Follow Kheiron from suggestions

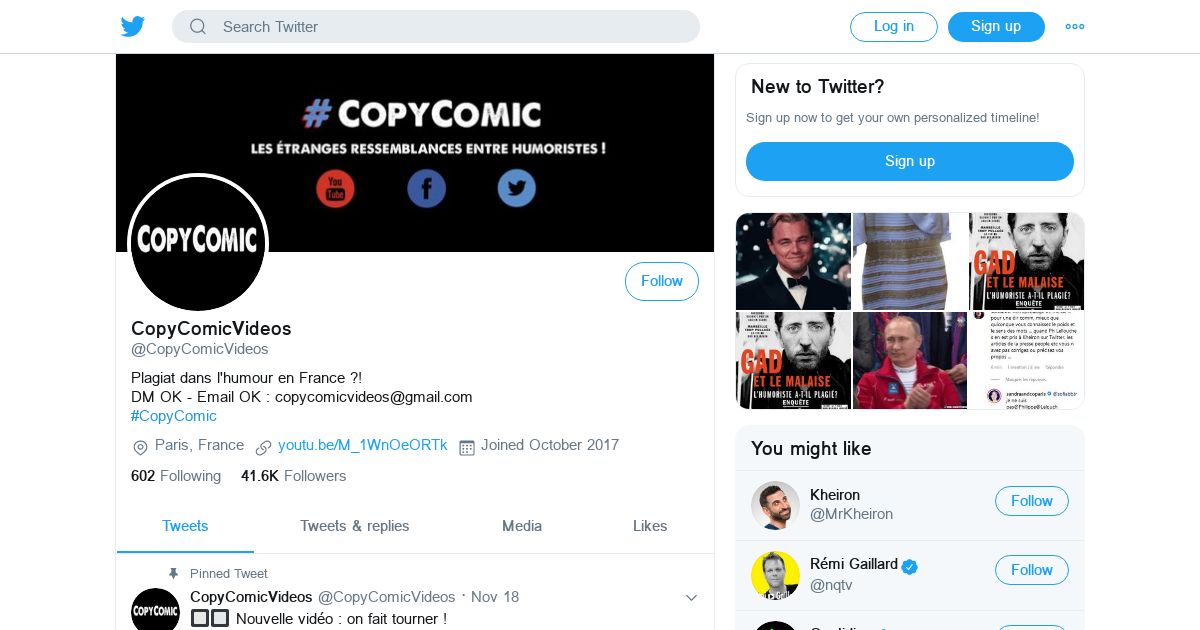(x=1031, y=501)
